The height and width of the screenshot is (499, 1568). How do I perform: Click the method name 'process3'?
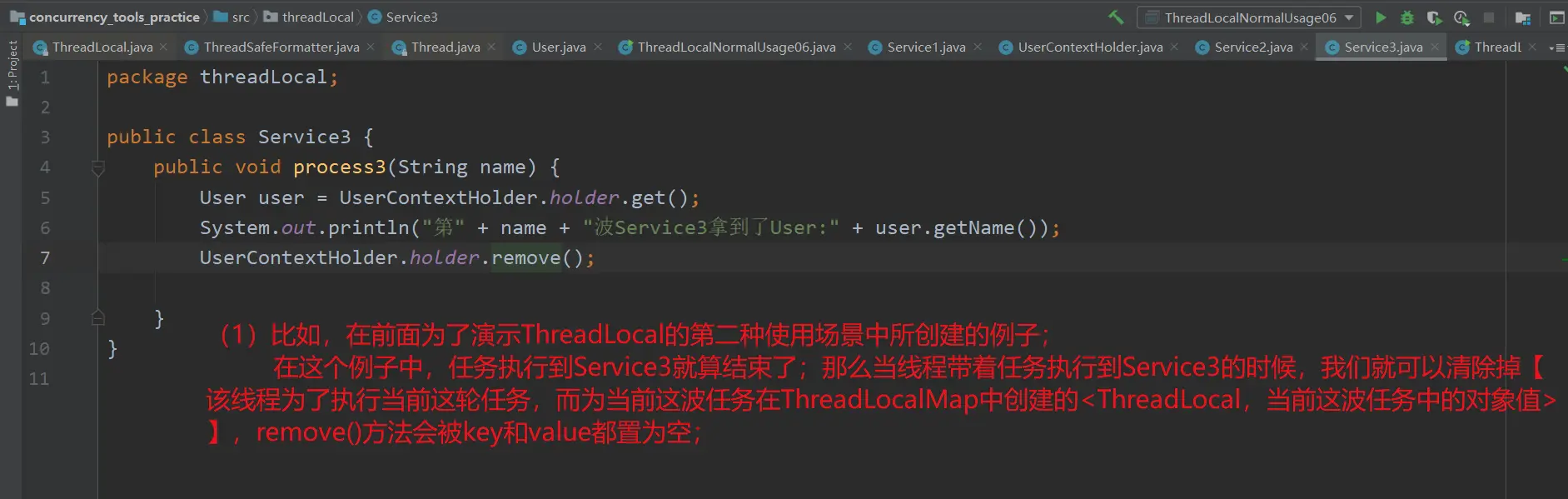pyautogui.click(x=340, y=167)
